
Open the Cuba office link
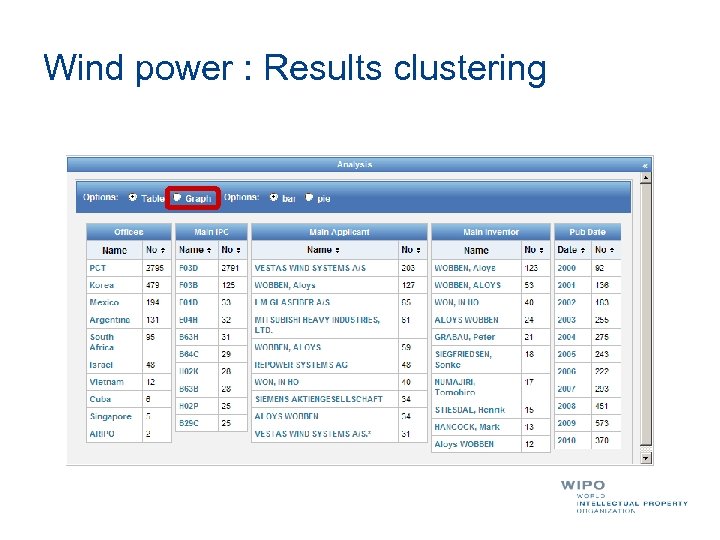click(x=100, y=399)
